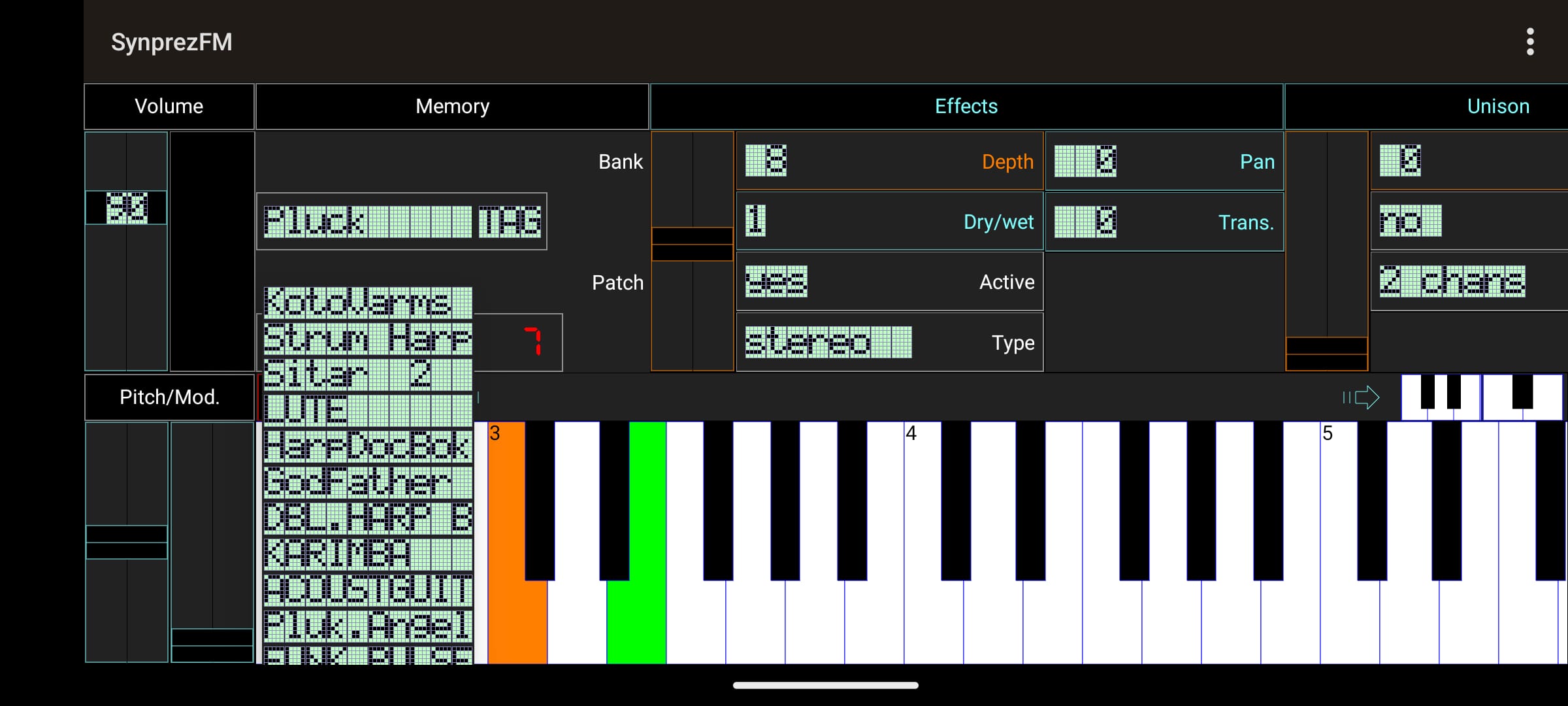Screen dimensions: 1568x706
Task: Adjust the Volume slider
Action: pos(127,208)
